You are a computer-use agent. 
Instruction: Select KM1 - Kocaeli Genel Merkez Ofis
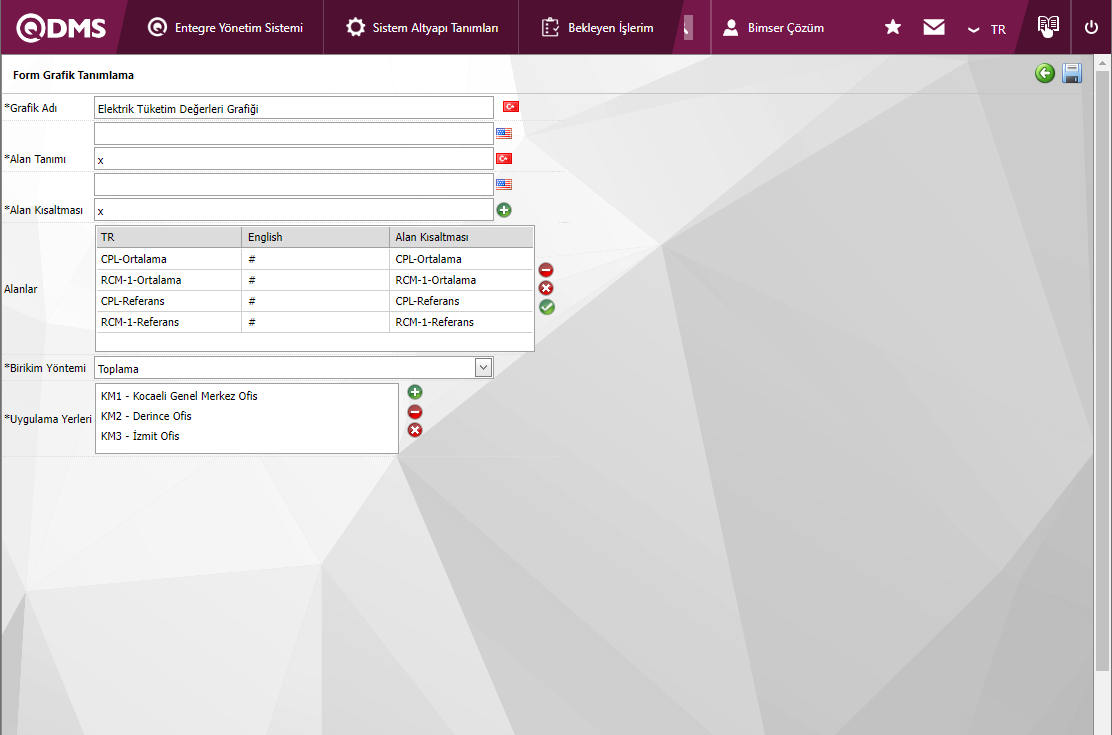[x=179, y=396]
